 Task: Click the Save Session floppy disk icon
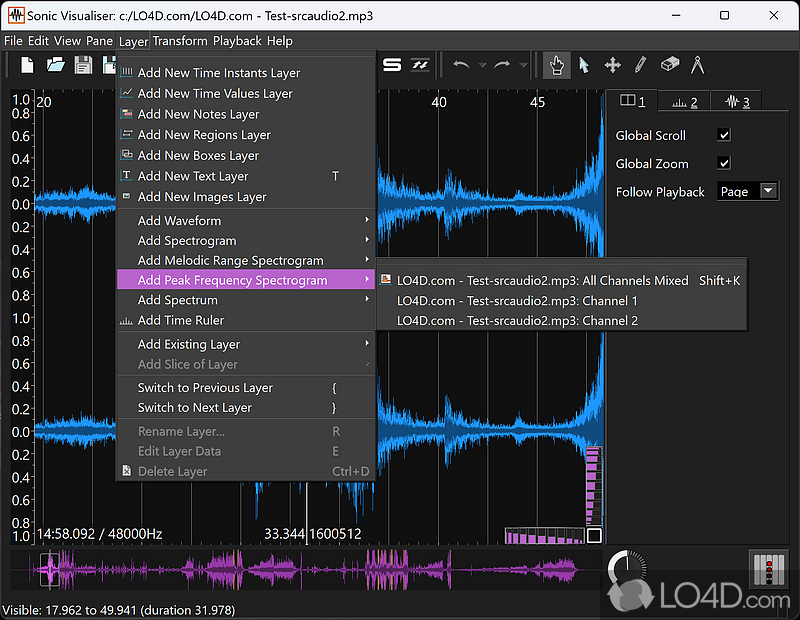[83, 65]
